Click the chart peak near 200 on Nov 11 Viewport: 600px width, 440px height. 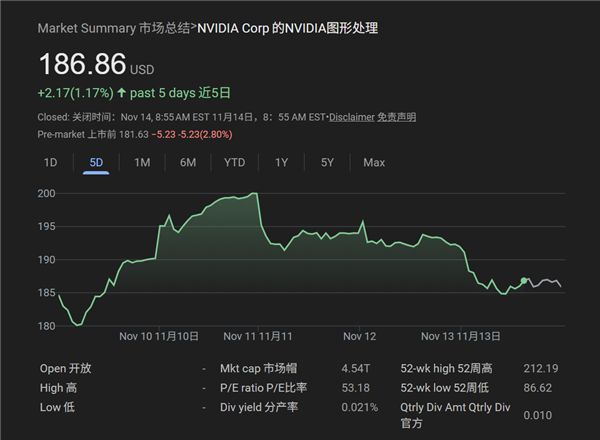click(255, 194)
